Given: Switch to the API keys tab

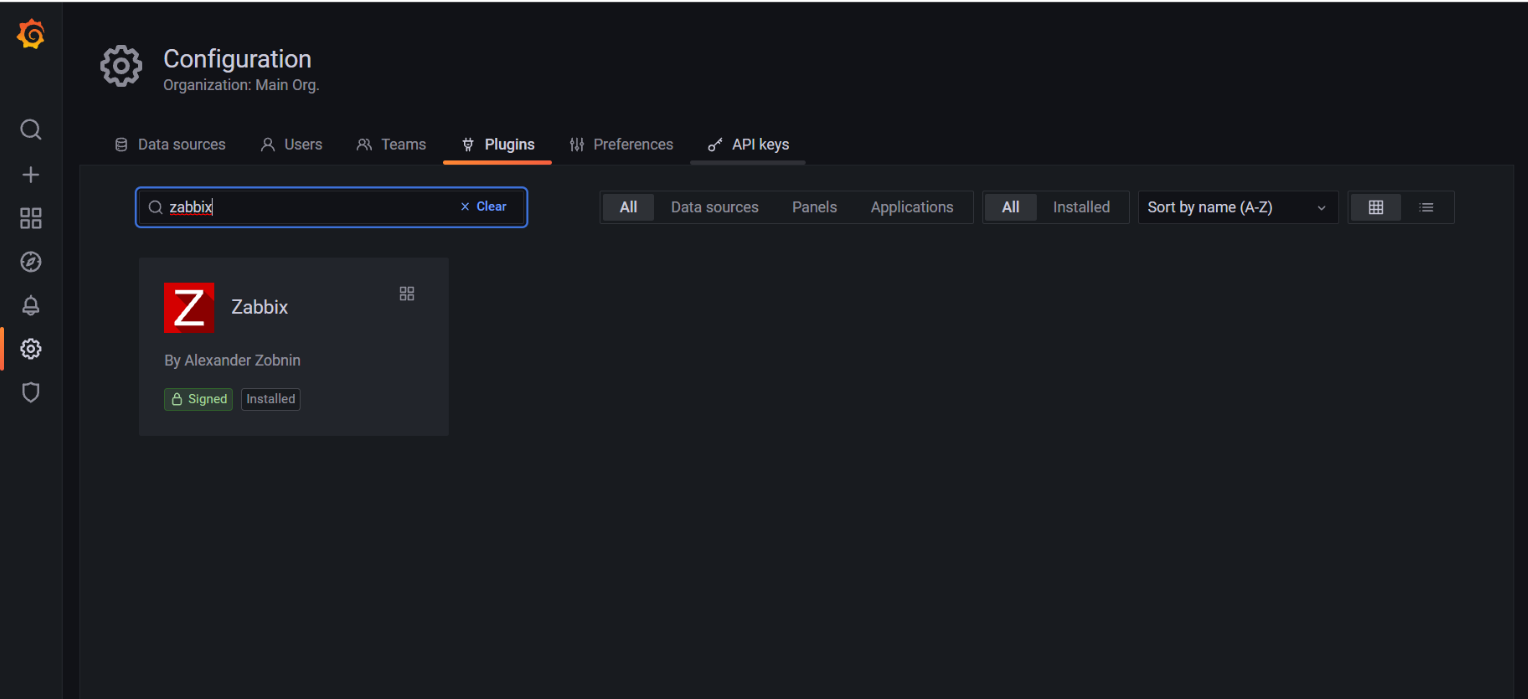Looking at the screenshot, I should [748, 145].
